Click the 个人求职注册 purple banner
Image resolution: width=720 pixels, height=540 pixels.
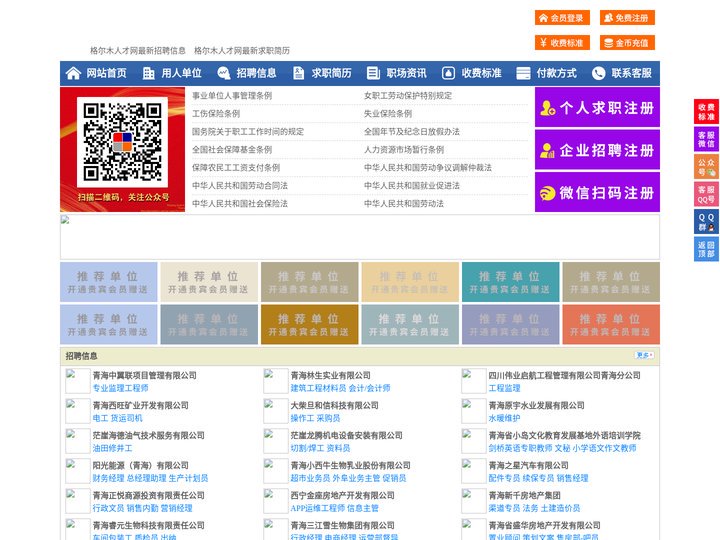point(597,107)
